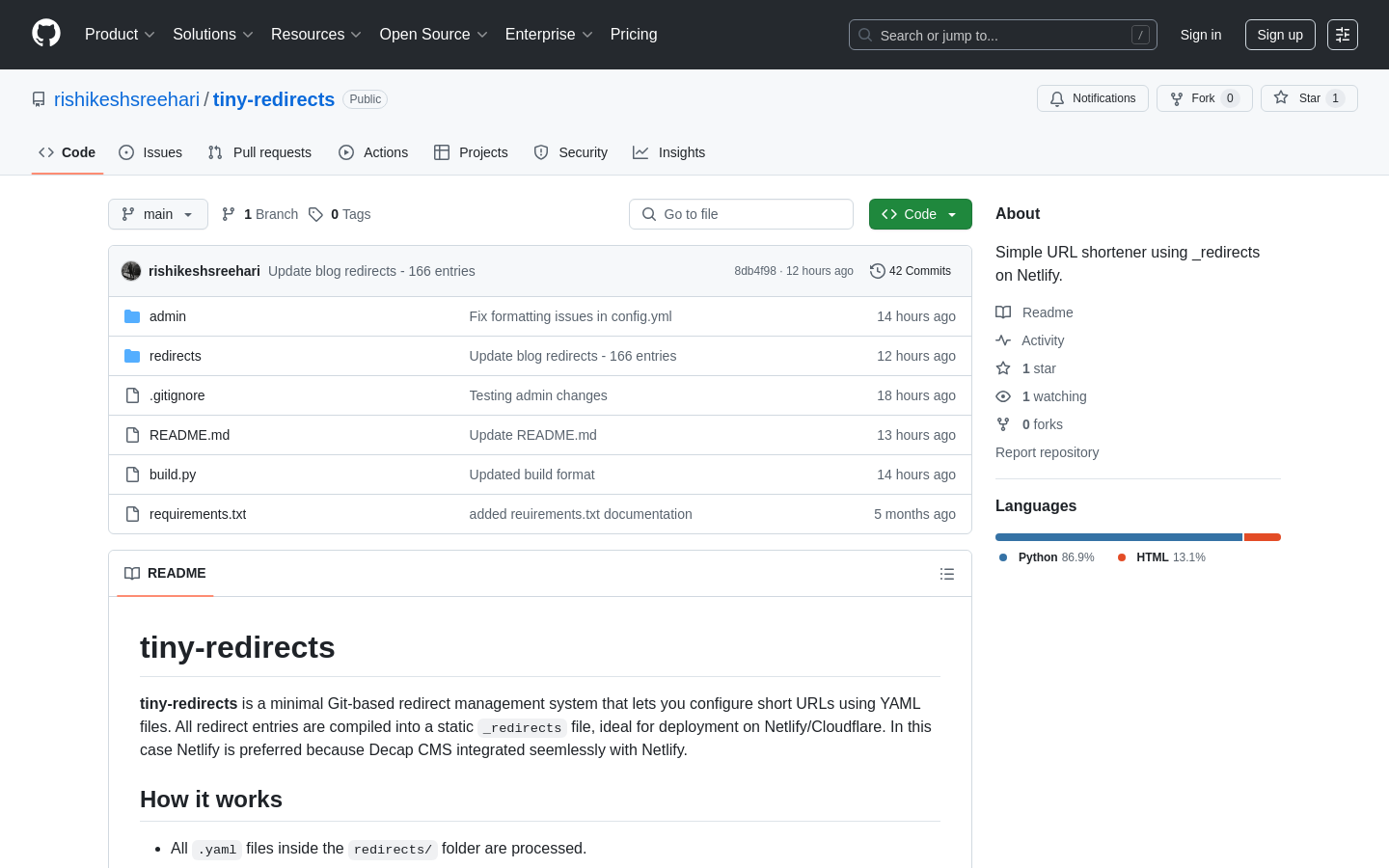This screenshot has height=868, width=1389.
Task: Click the Python 86.9% legend dot
Action: pyautogui.click(x=1003, y=557)
